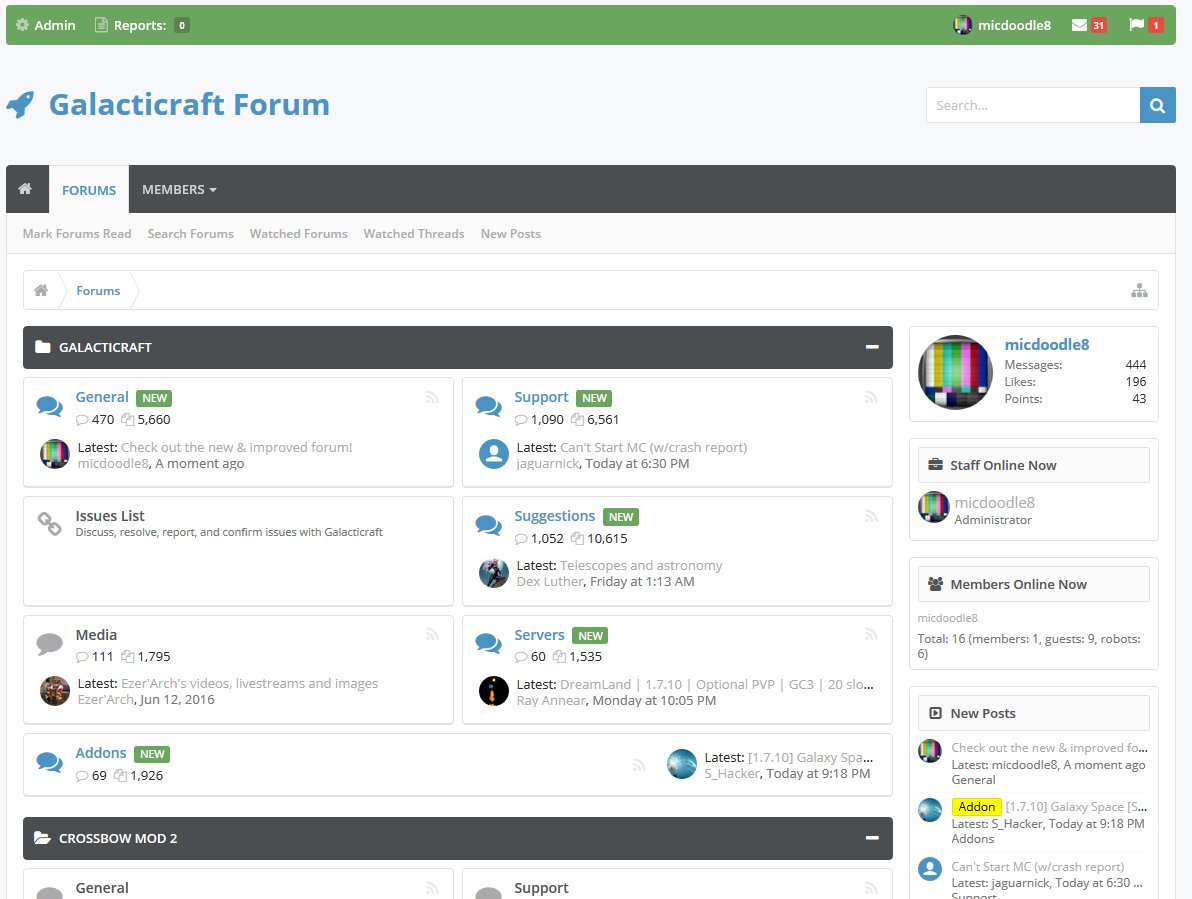Click S_Hacker avatar in Addons row
This screenshot has height=899, width=1192.
tap(681, 764)
